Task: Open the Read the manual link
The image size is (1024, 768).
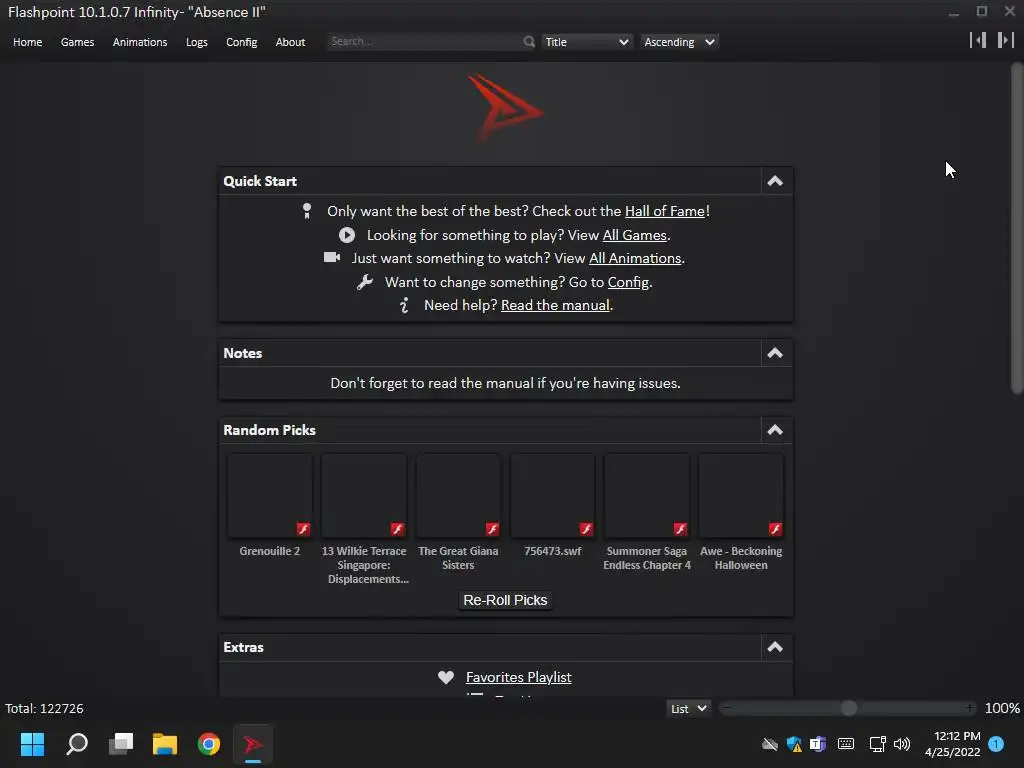Action: pyautogui.click(x=555, y=305)
